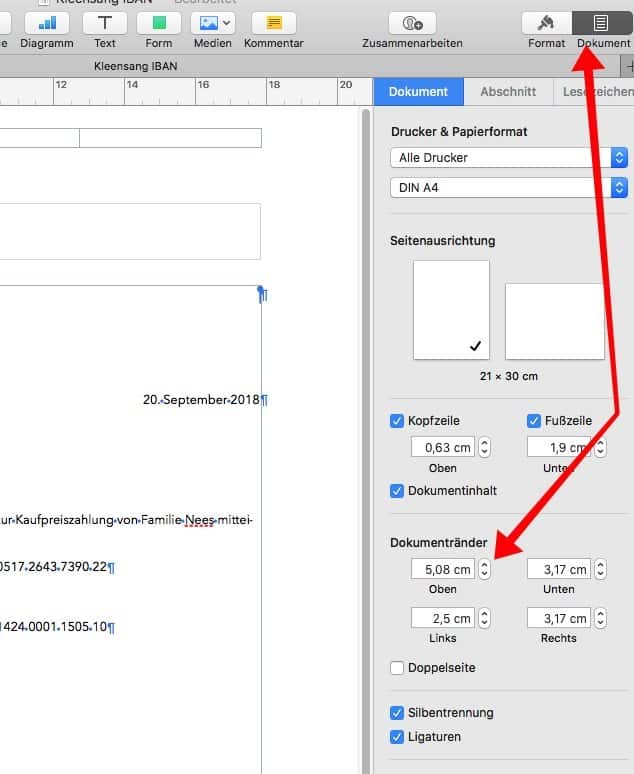Select portrait page orientation thumbnail
Viewport: 634px width, 774px height.
pos(451,310)
